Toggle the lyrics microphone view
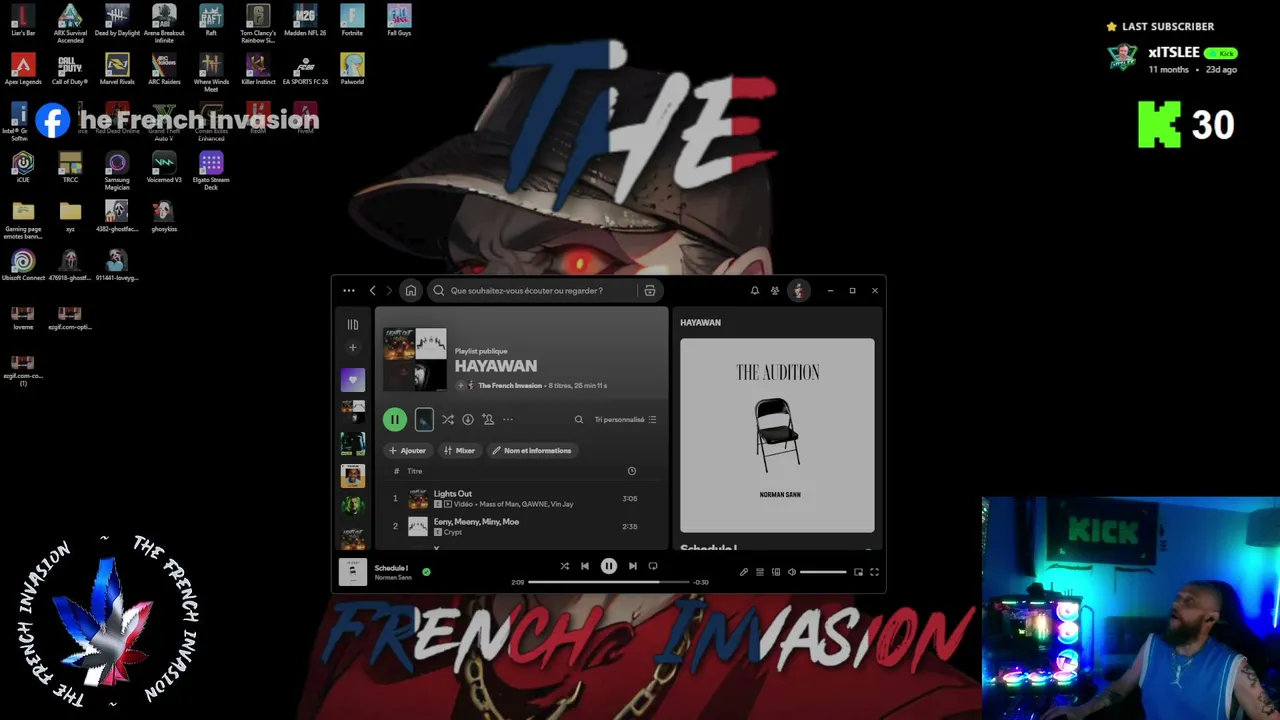Screen dimensions: 1280x720 tap(743, 572)
